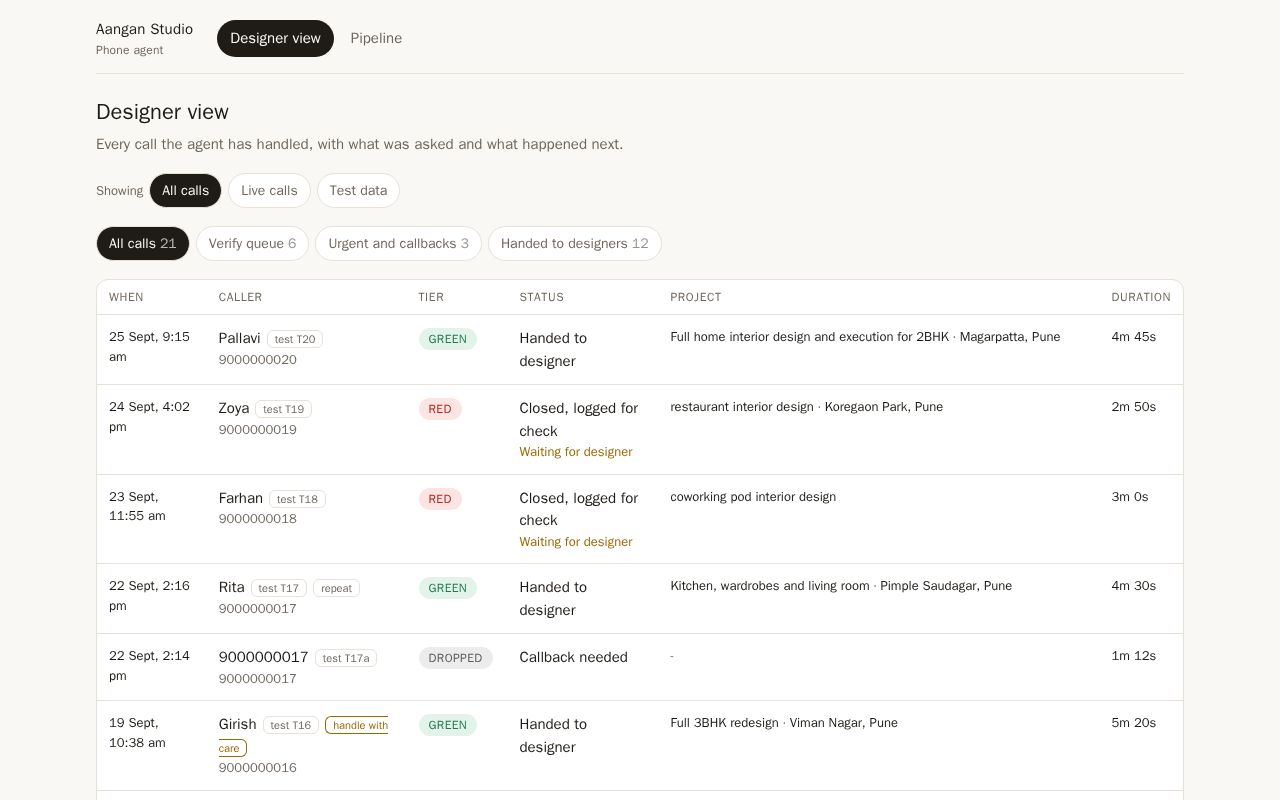
Task: Click the DROPPED tier badge
Action: (x=456, y=658)
